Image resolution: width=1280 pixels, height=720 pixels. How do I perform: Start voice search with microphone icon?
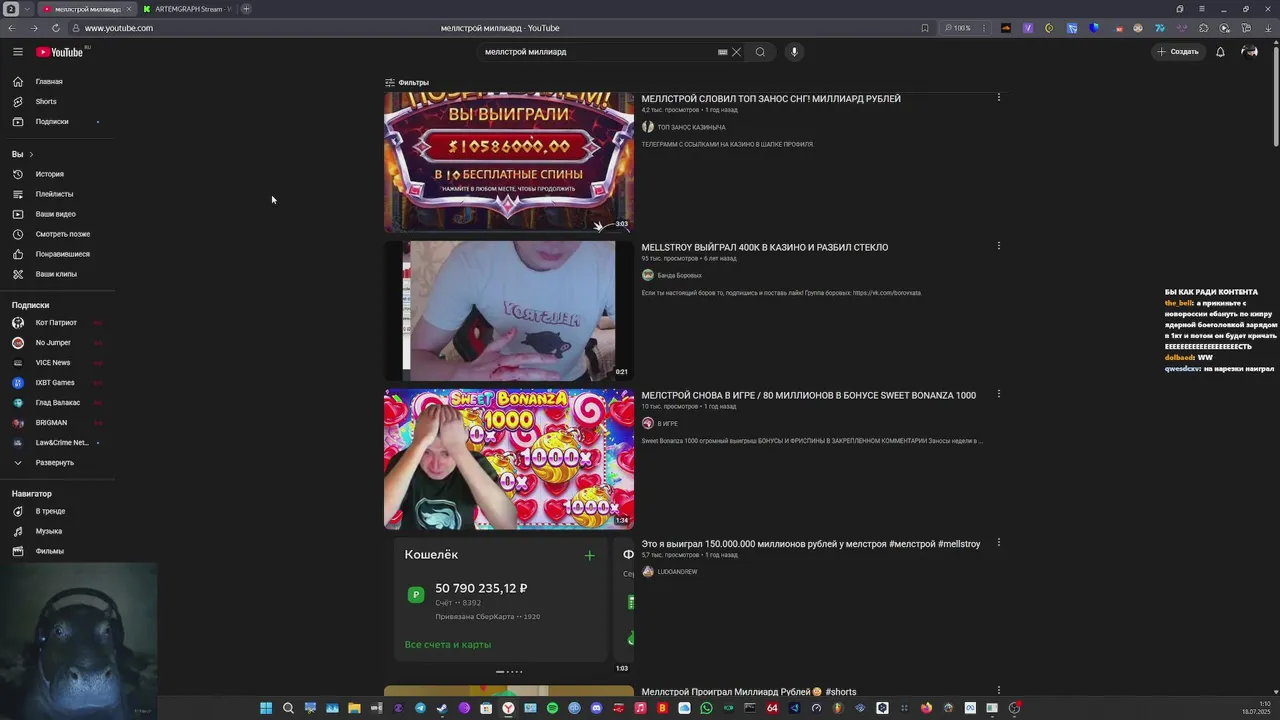click(x=794, y=52)
